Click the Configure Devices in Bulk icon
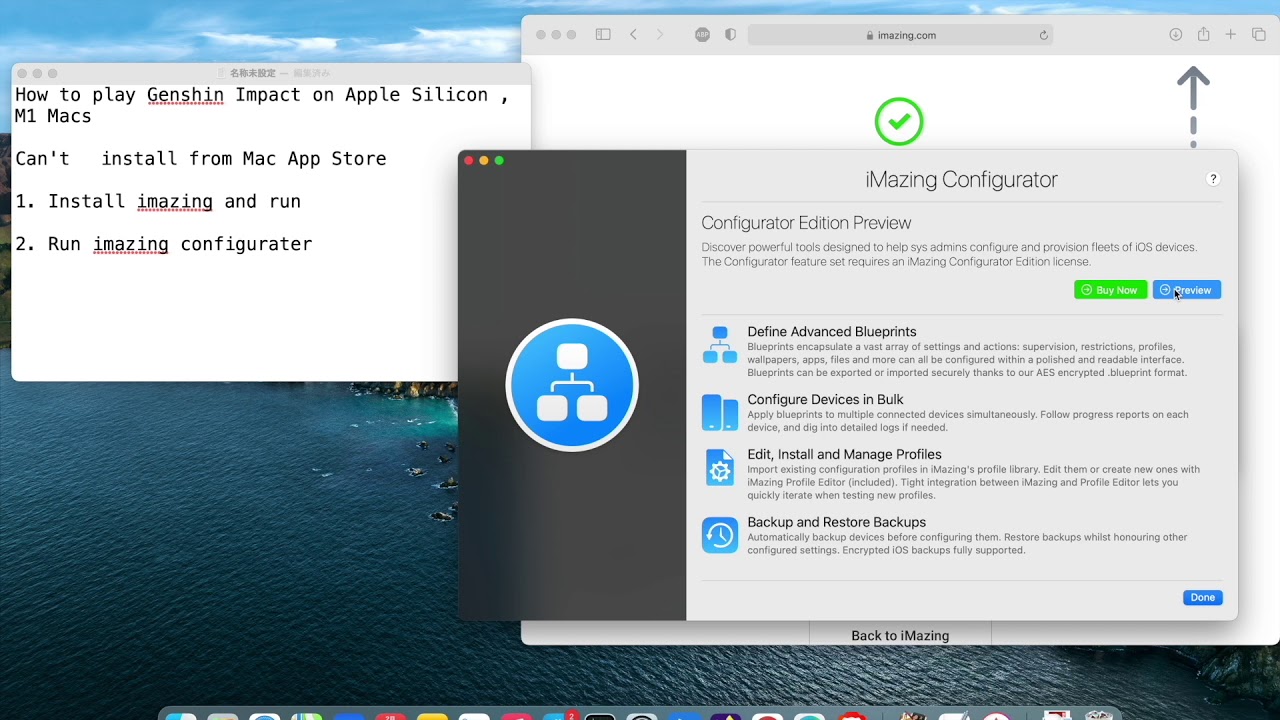The height and width of the screenshot is (720, 1280). [x=720, y=412]
